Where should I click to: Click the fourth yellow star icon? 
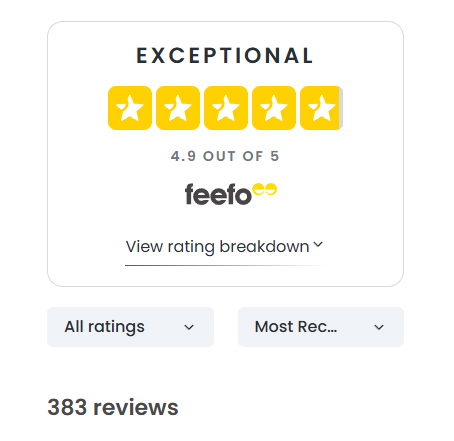coord(274,108)
